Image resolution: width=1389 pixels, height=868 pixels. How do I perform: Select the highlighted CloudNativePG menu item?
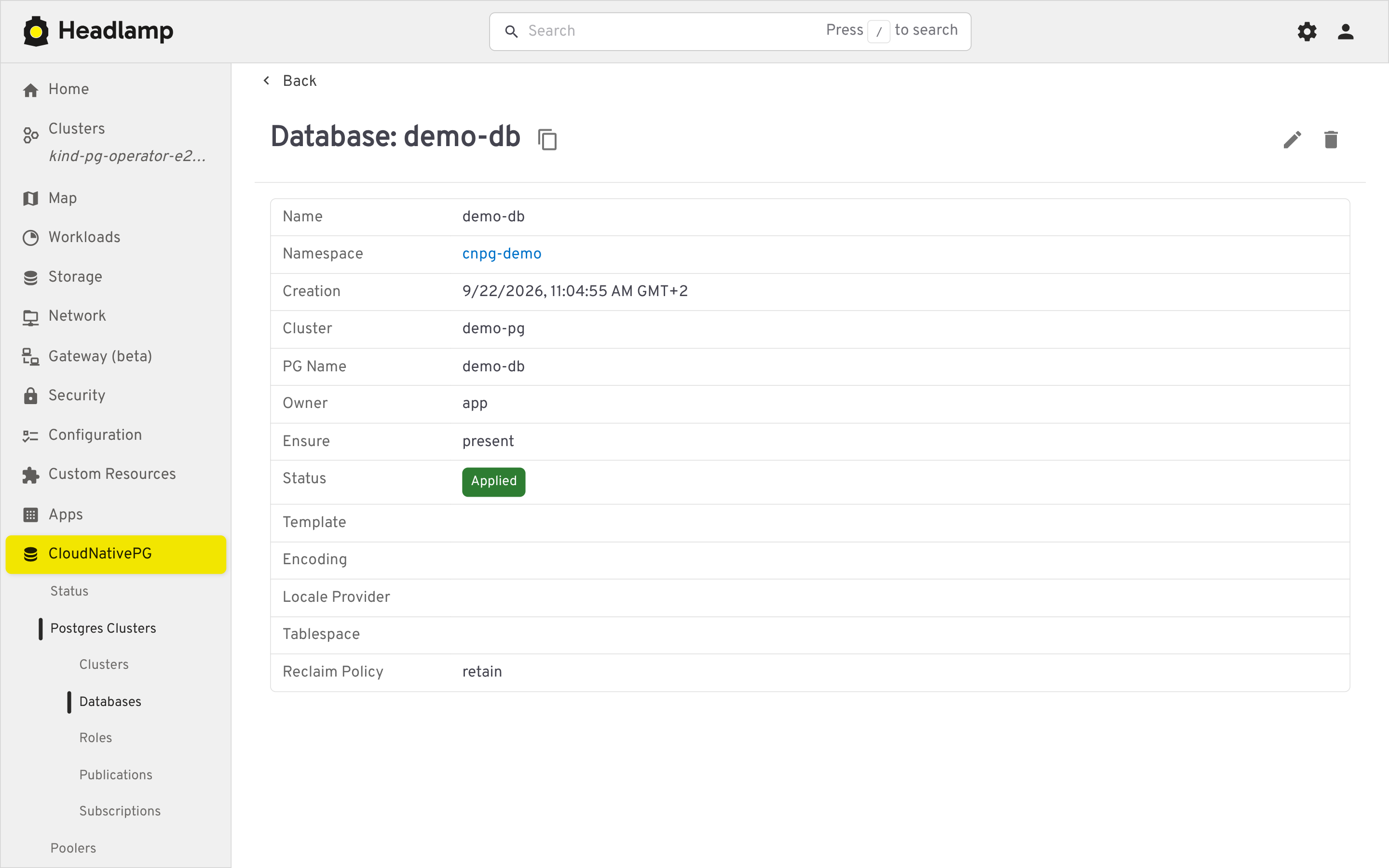click(x=116, y=554)
